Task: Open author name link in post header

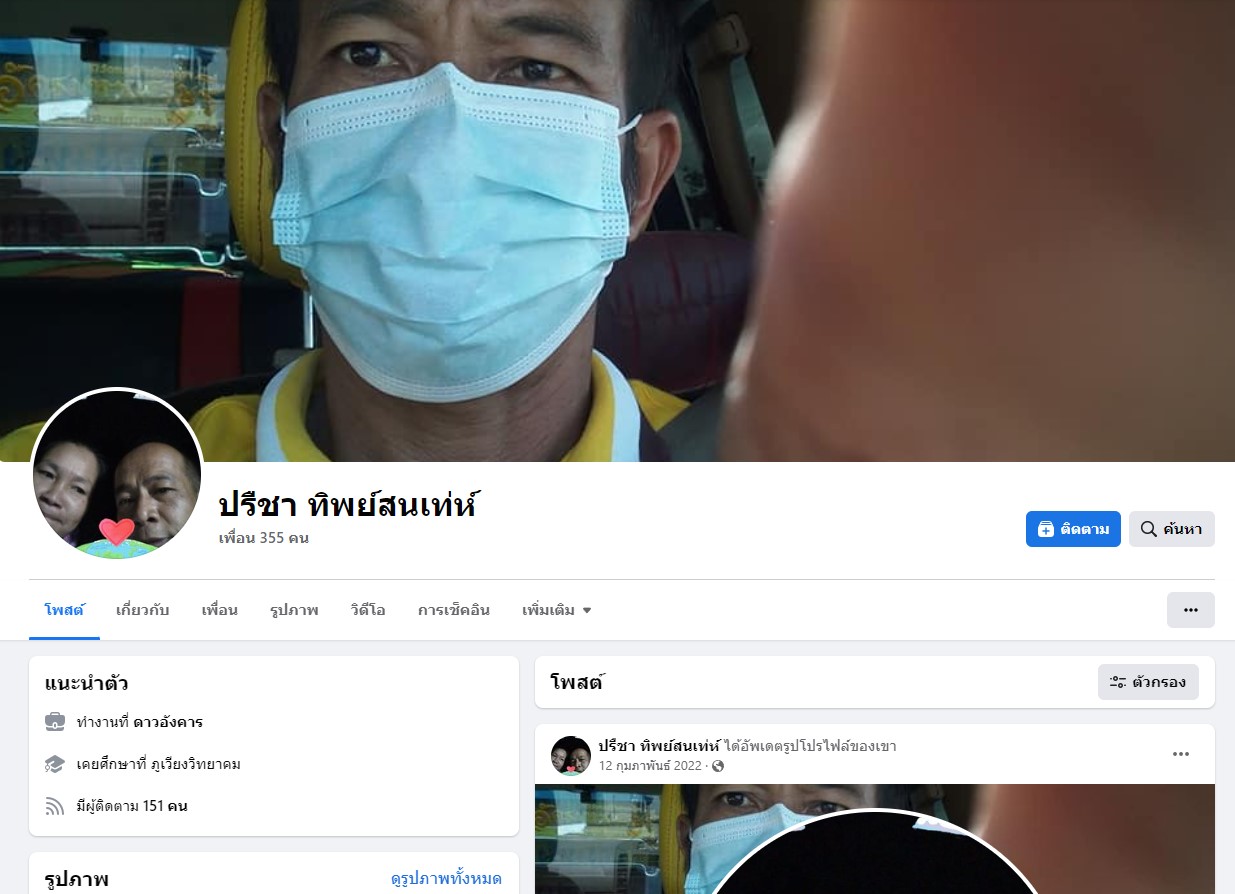Action: pos(659,746)
